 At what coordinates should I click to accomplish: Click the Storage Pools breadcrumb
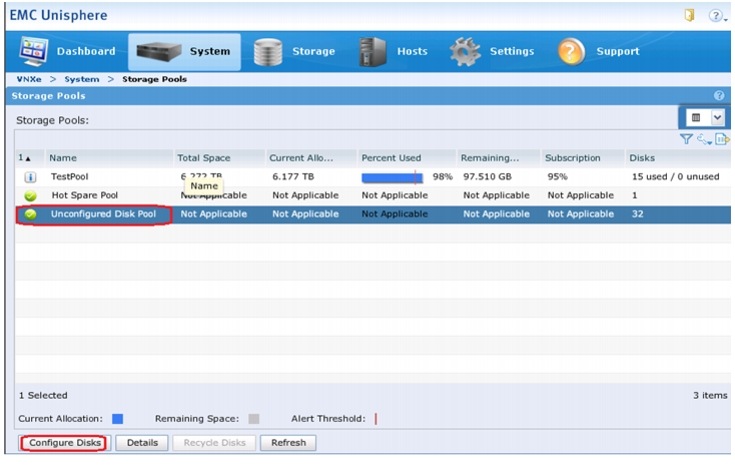point(155,79)
